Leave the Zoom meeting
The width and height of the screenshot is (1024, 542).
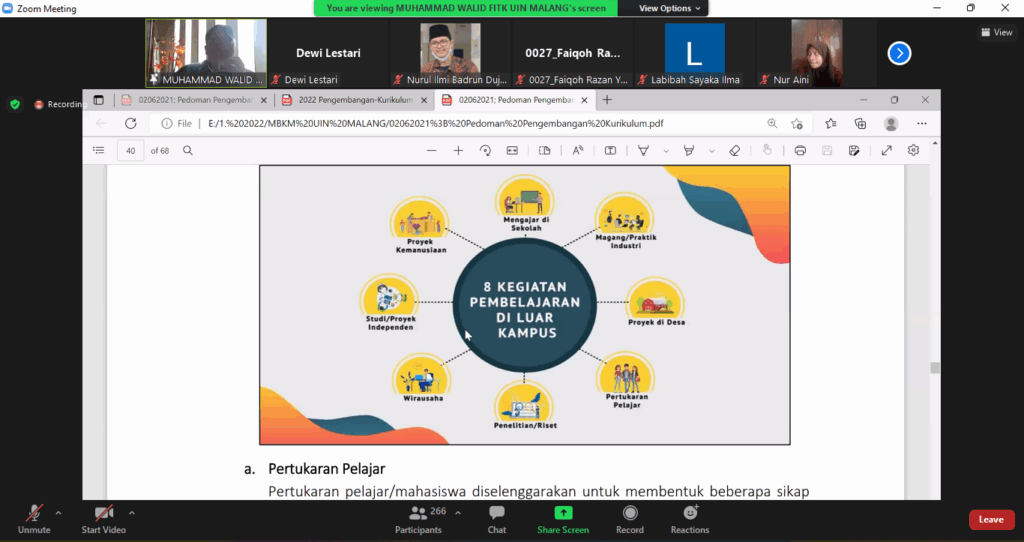990,519
